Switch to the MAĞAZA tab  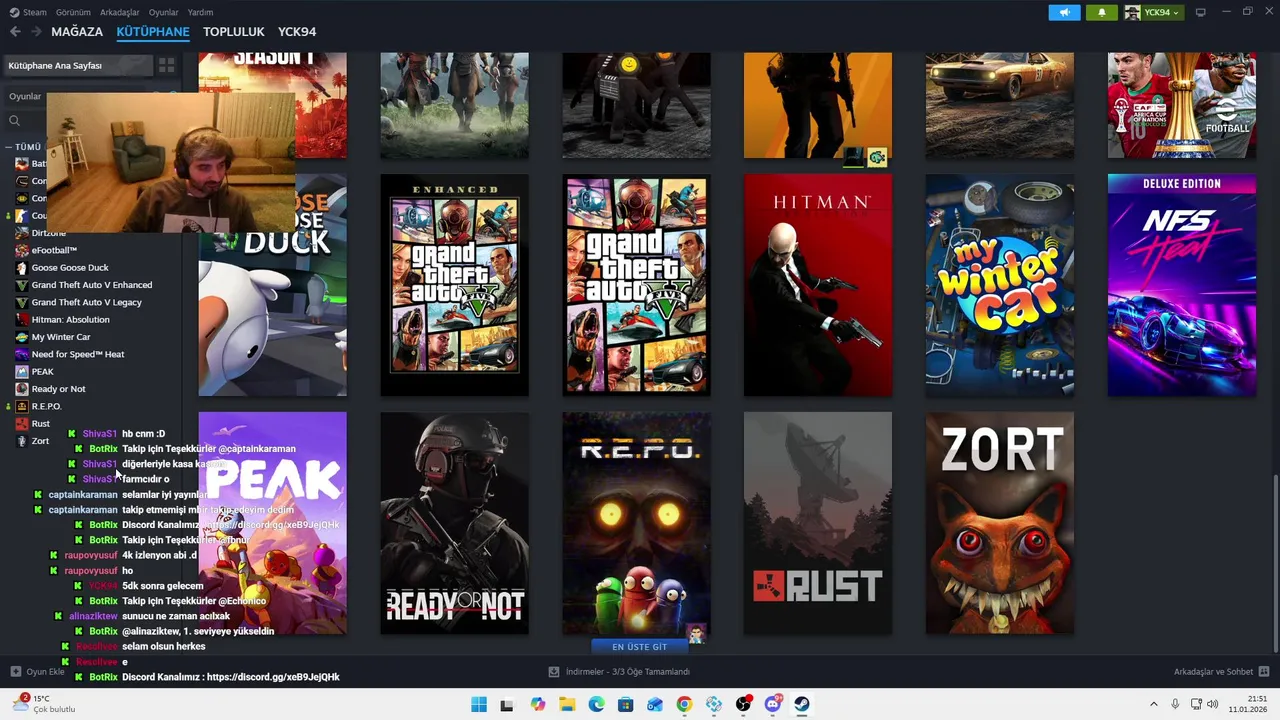(77, 32)
